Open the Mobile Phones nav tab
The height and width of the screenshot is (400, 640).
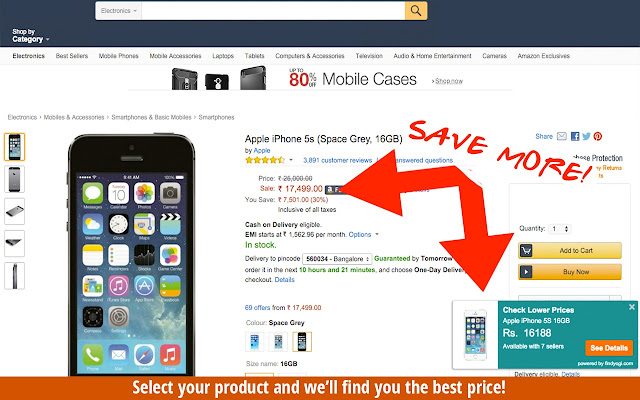(x=118, y=56)
